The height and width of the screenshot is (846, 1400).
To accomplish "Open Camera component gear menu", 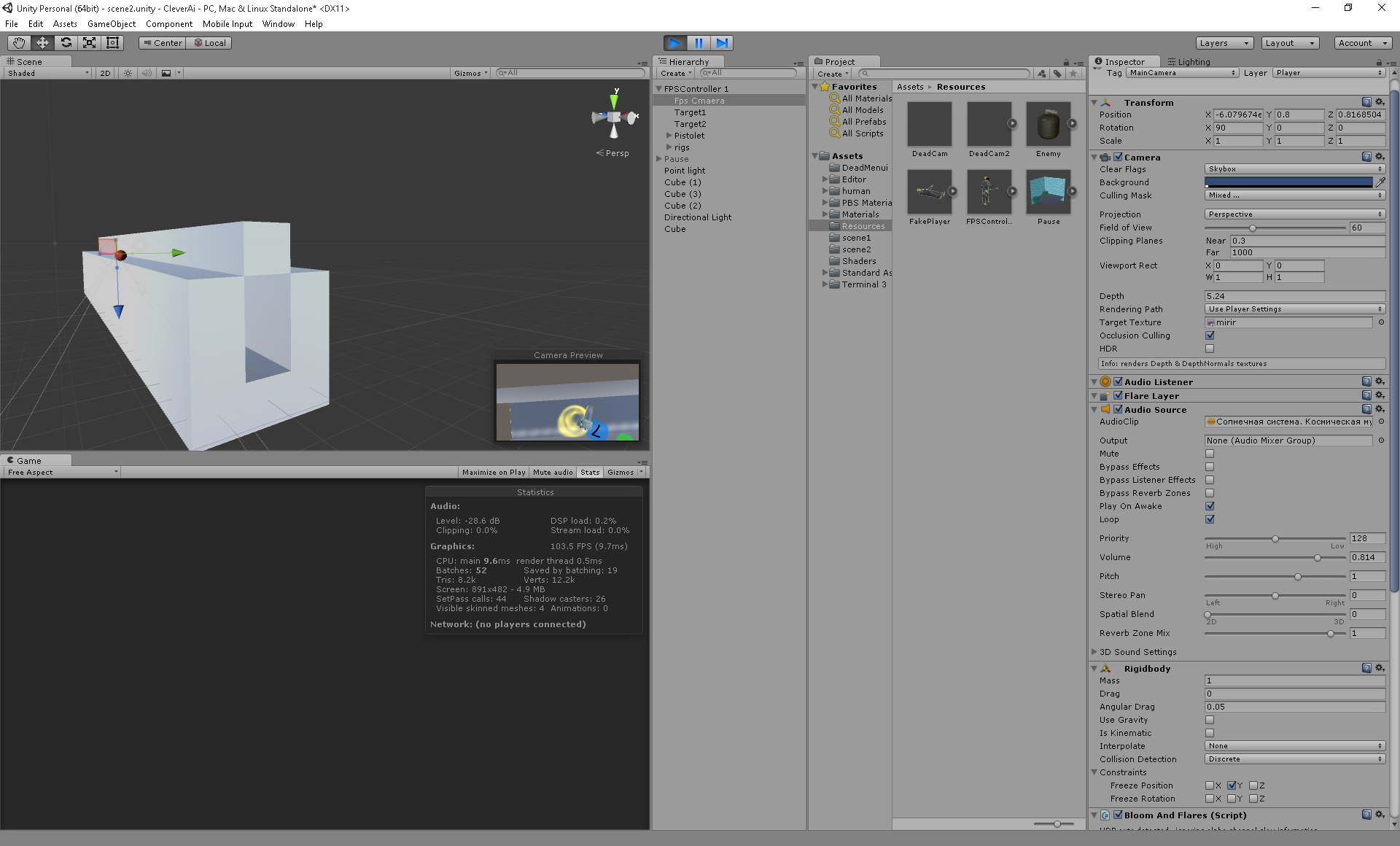I will (1380, 157).
